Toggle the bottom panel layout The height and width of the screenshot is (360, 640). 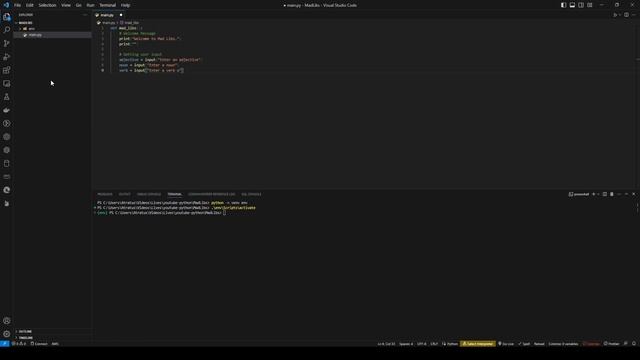pos(572,5)
